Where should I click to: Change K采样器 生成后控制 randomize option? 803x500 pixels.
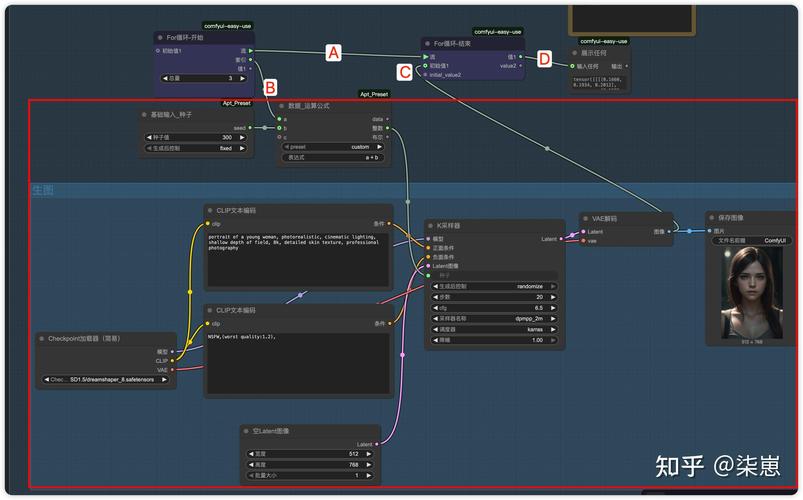[x=495, y=286]
